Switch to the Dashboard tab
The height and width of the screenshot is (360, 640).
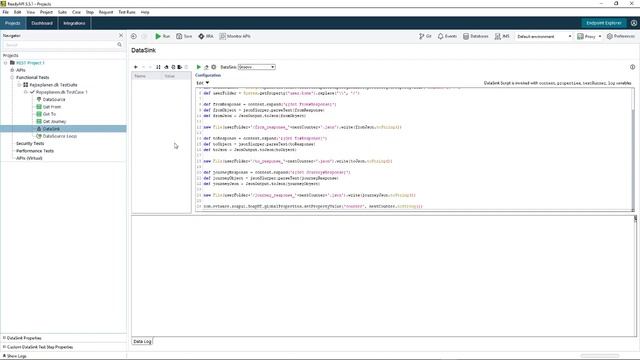pyautogui.click(x=42, y=23)
